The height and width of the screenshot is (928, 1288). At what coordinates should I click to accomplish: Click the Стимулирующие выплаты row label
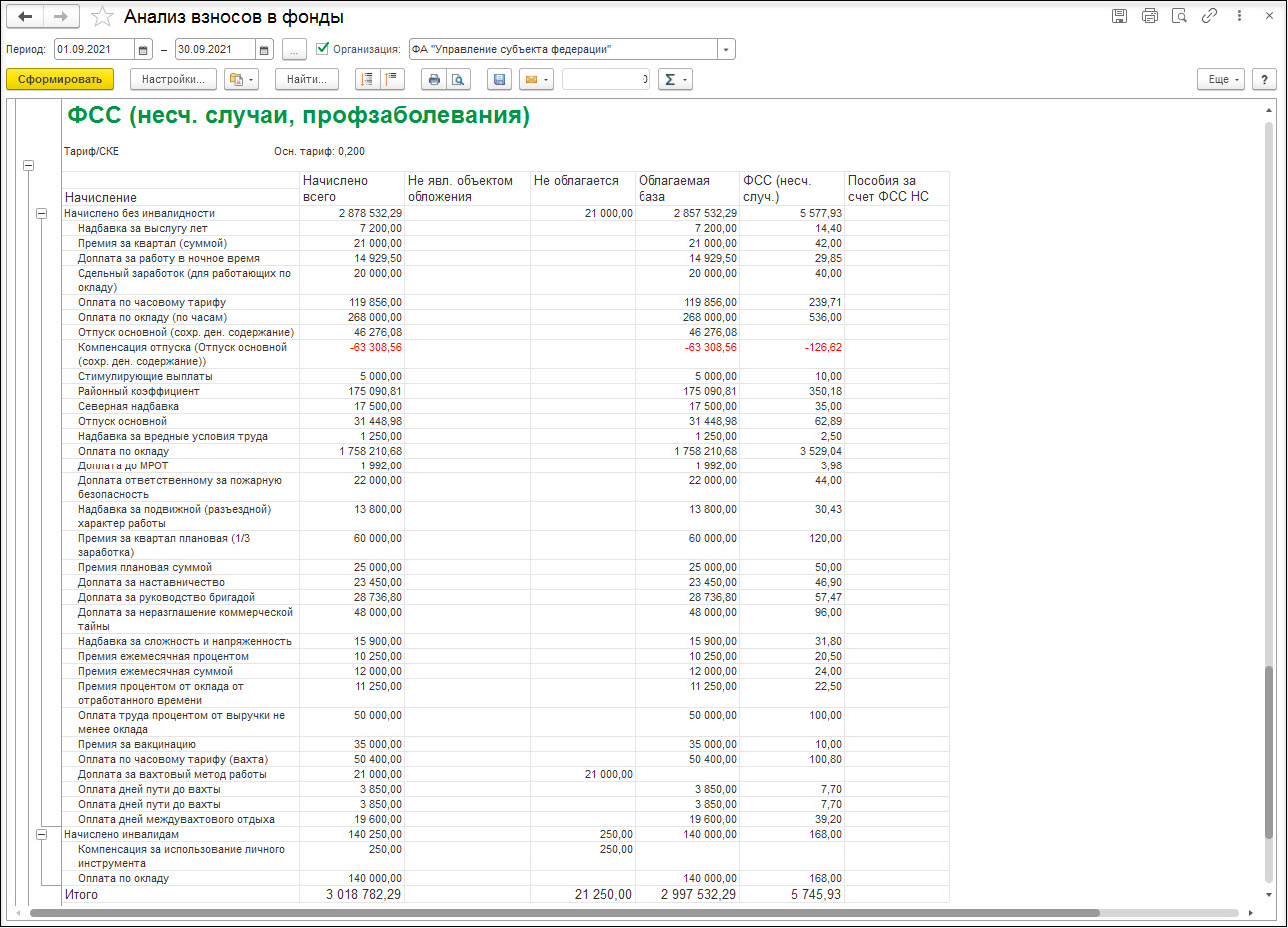(x=145, y=376)
